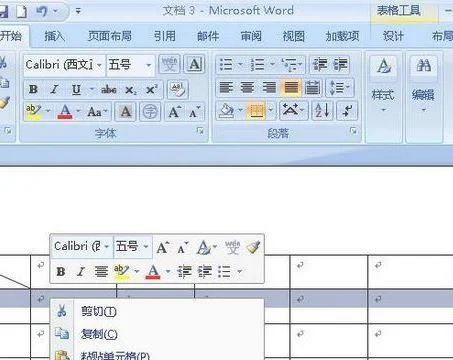Viewport: 453px width, 360px height.
Task: Click Format Painter in mini toolbar
Action: [x=253, y=247]
